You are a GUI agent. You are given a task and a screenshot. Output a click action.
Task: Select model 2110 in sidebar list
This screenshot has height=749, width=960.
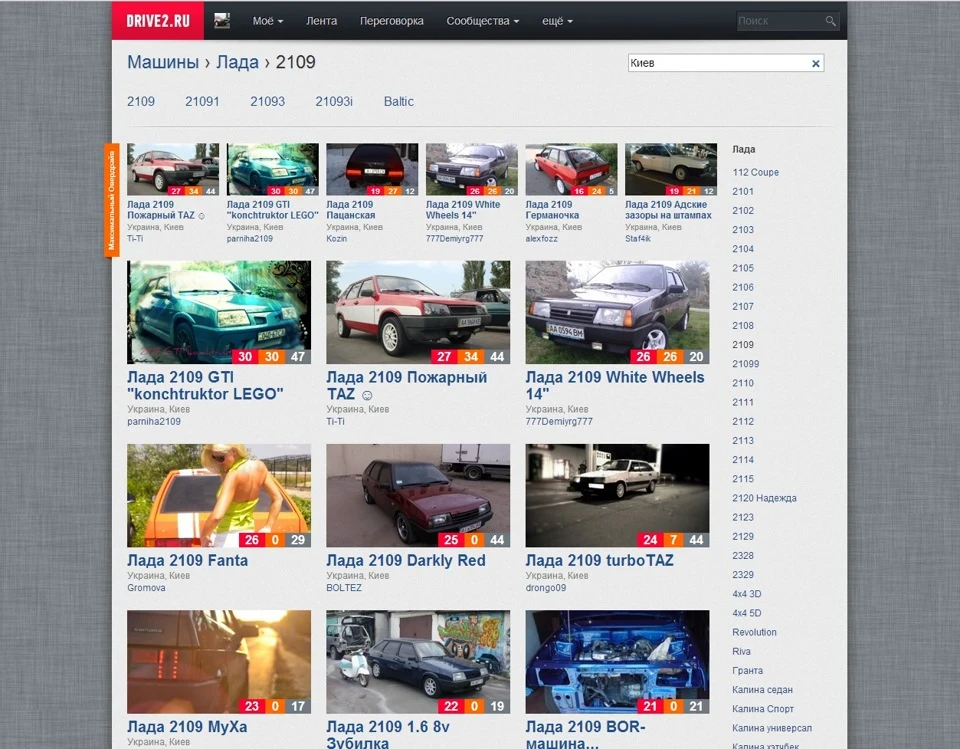pyautogui.click(x=743, y=383)
